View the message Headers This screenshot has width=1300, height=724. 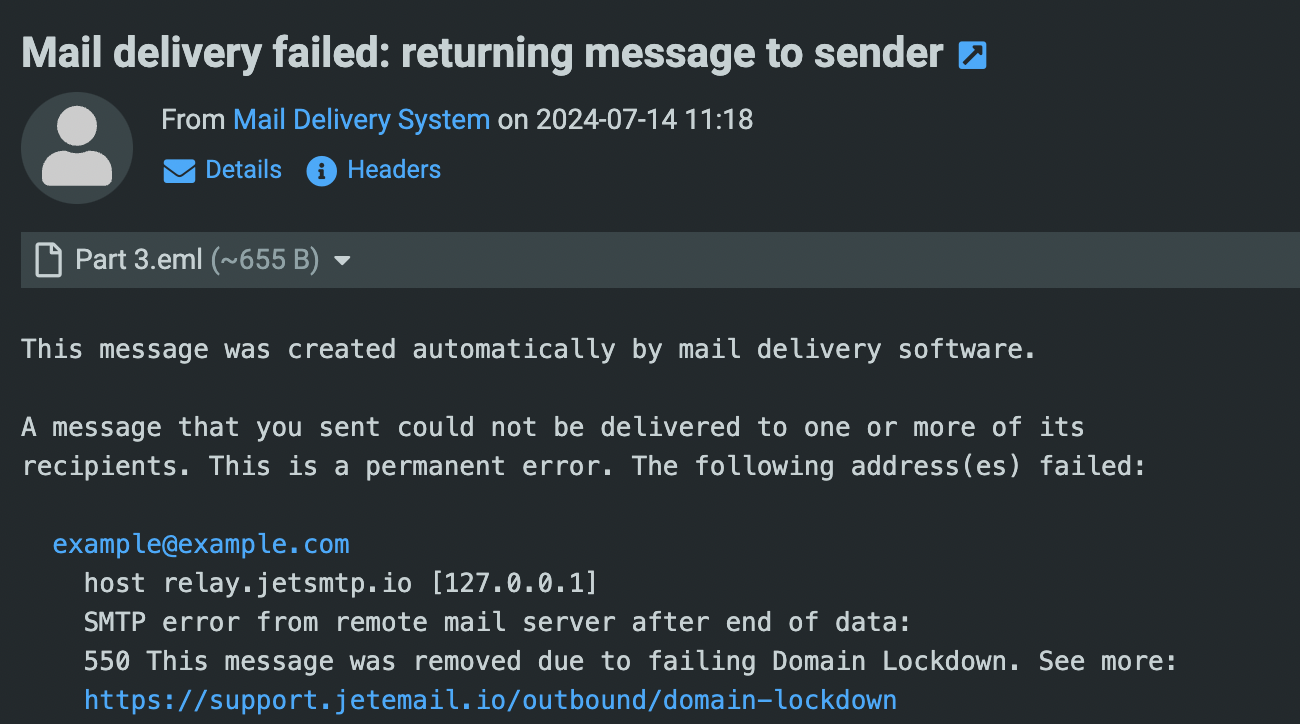pos(394,170)
